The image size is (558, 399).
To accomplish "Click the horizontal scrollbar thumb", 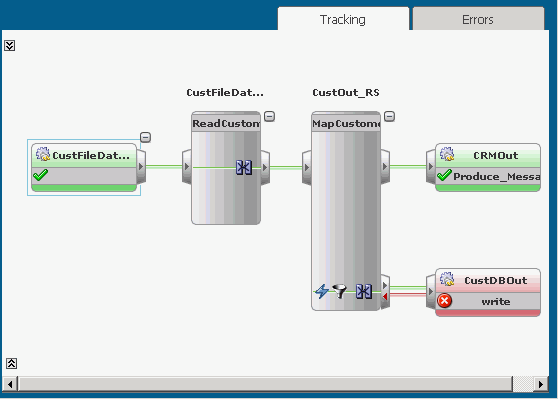I will [x=265, y=384].
